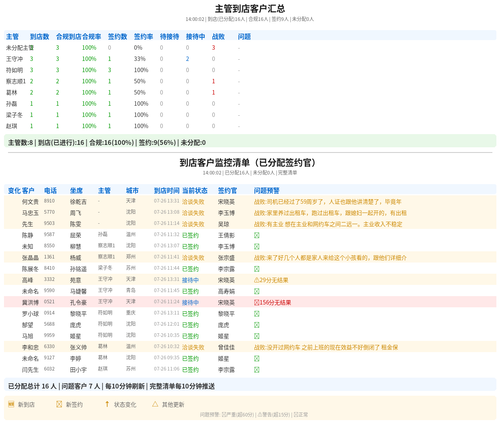Click the 签约官 column header
This screenshot has height=437, width=500.
pos(227,191)
